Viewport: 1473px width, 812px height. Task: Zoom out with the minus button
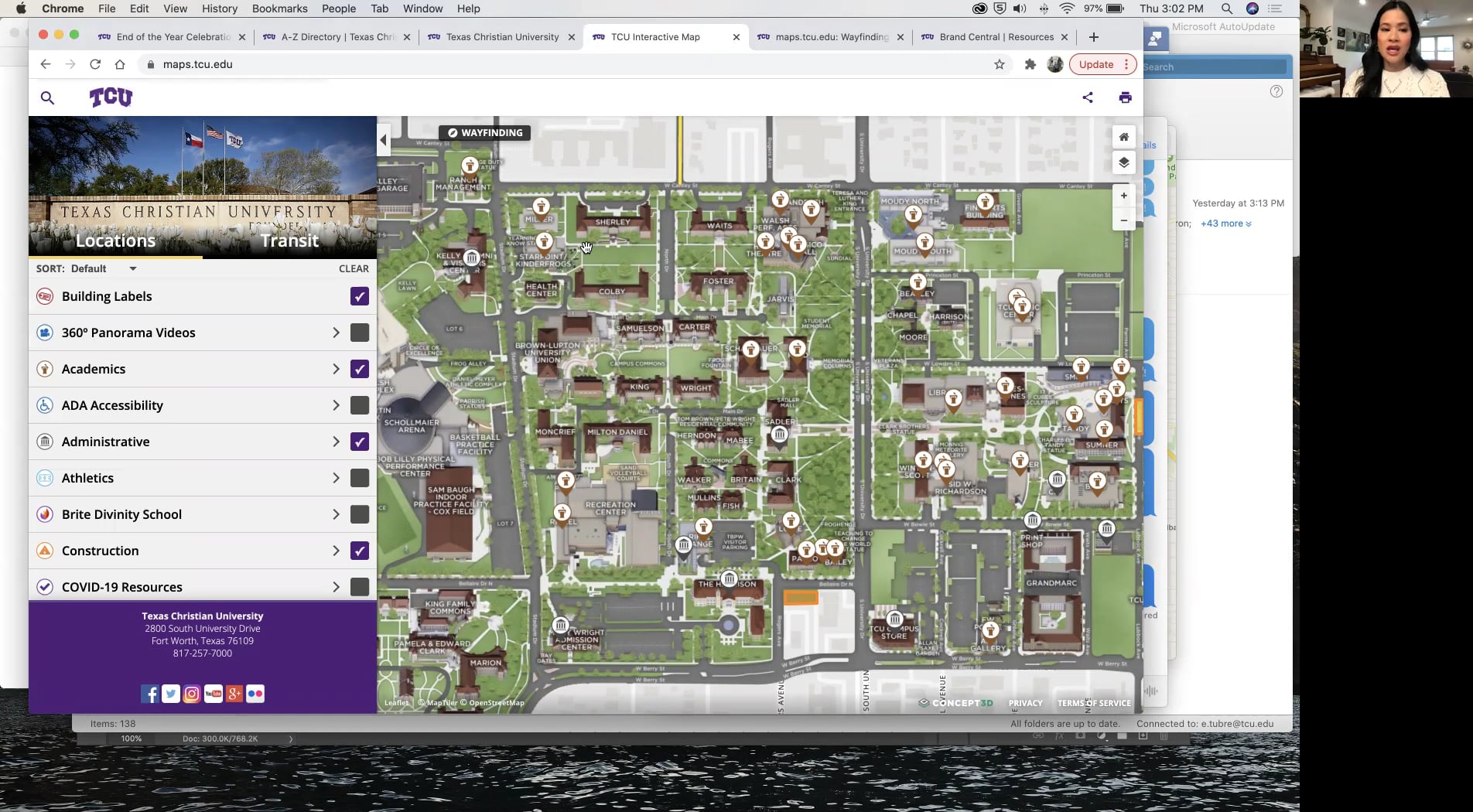[x=1124, y=220]
